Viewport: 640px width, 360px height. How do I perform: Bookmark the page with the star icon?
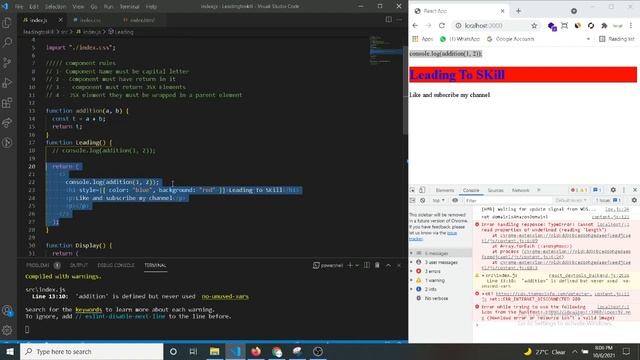(534, 25)
